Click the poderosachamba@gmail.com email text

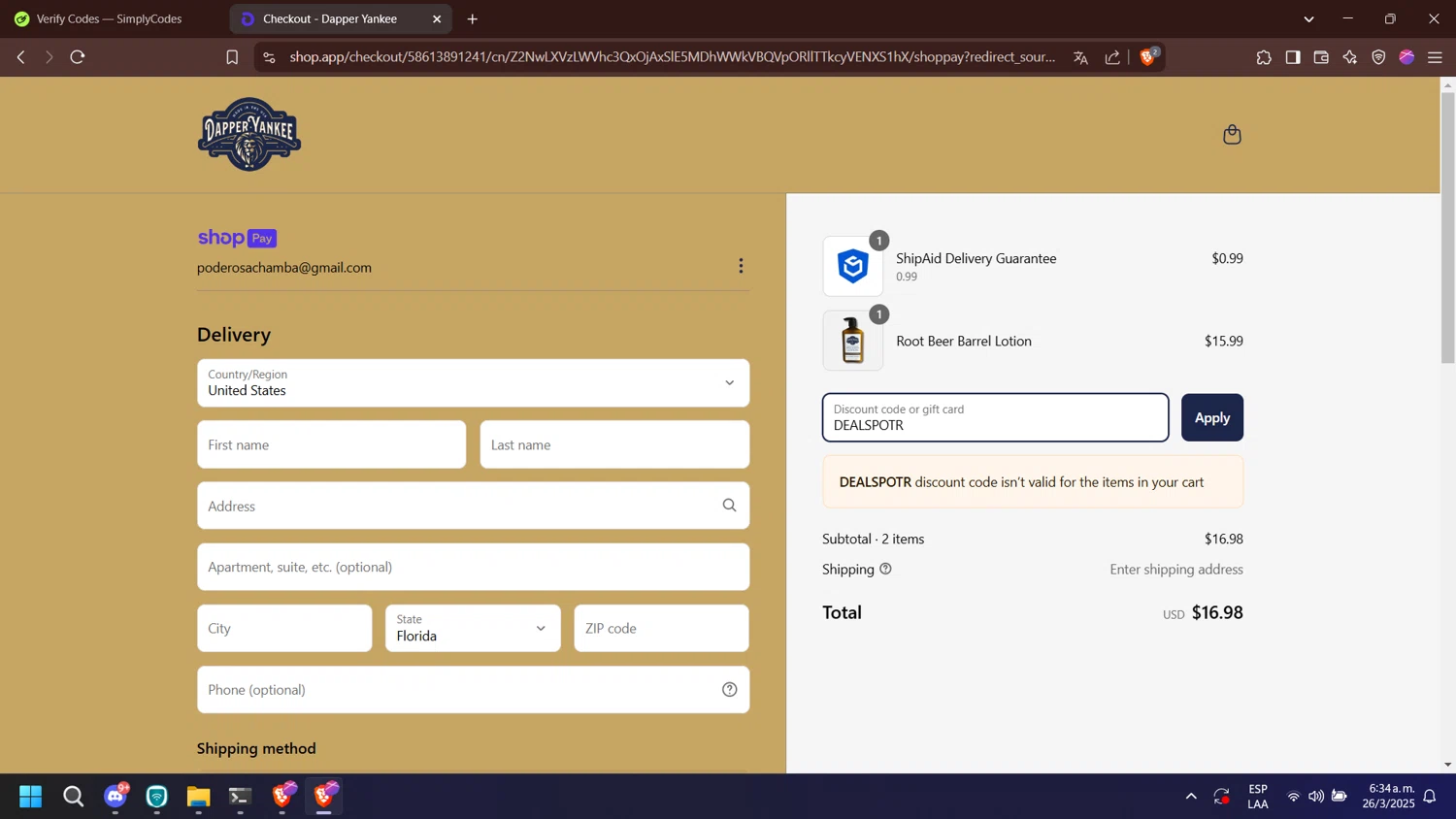coord(284,268)
